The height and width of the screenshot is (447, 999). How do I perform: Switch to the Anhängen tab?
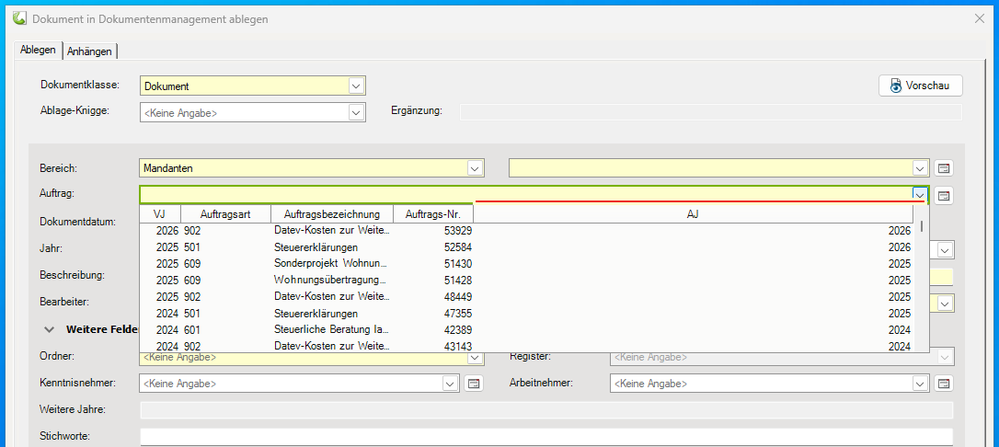tap(90, 52)
